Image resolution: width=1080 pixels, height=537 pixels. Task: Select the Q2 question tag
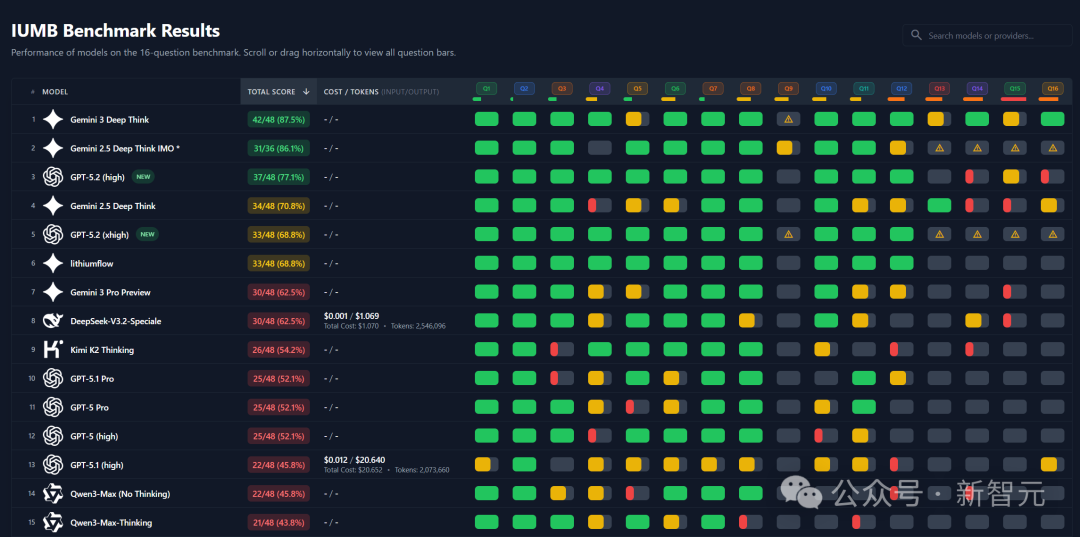click(x=524, y=89)
